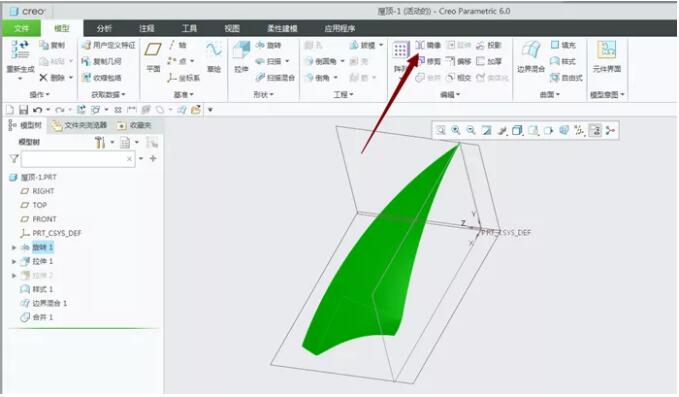Click the Refit view icon in graphics toolbar
The height and width of the screenshot is (397, 679).
441,130
